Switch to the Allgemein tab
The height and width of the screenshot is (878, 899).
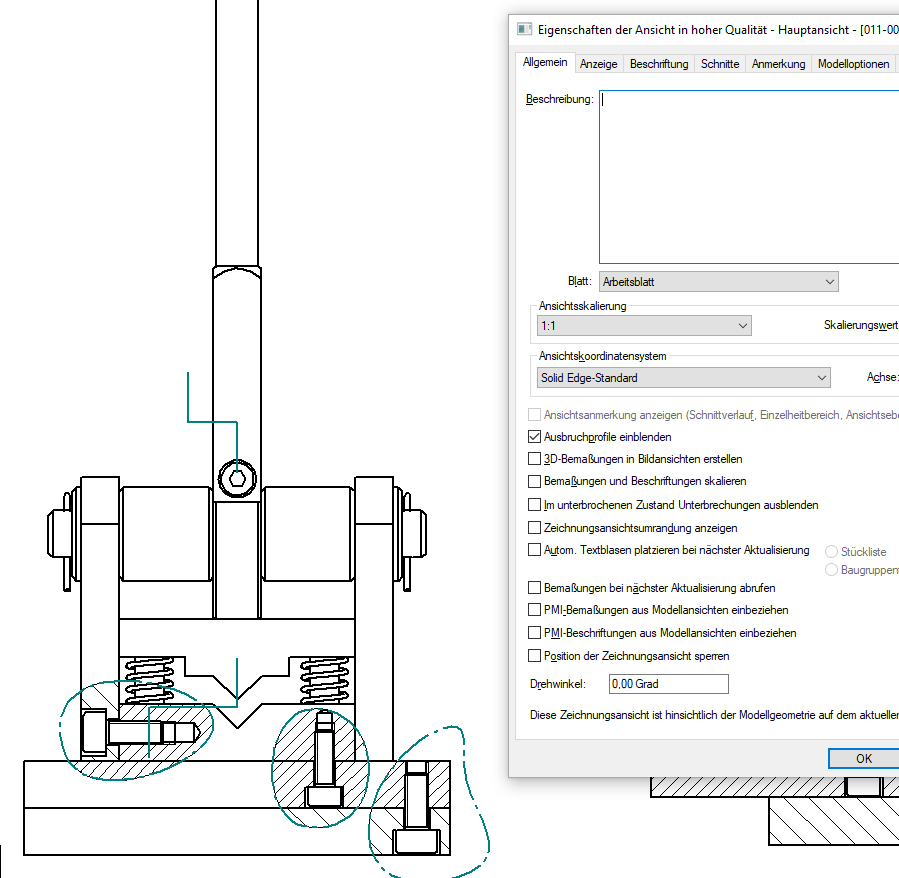(545, 63)
